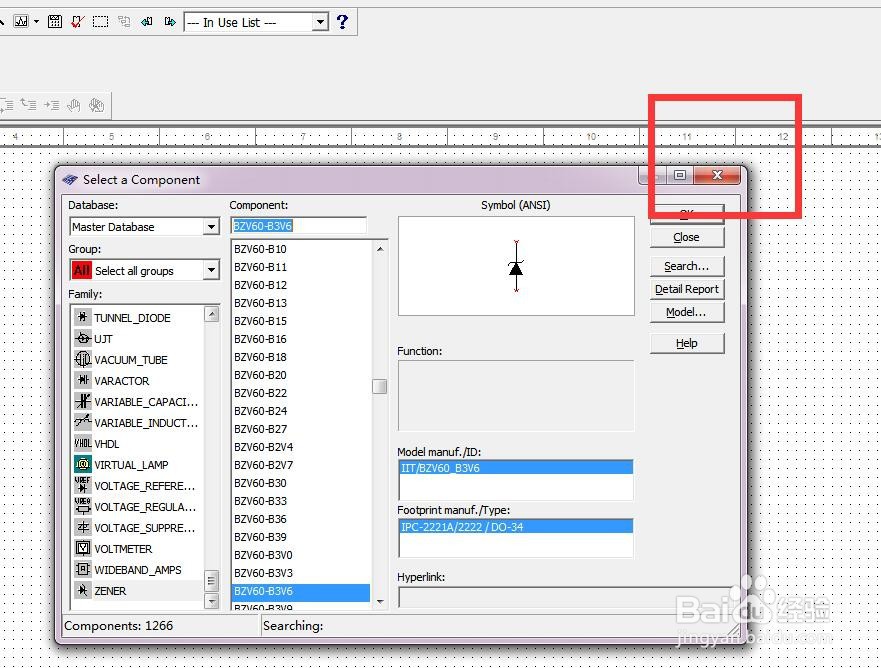Select footprint IPC-2221A/2222 / DO-34
Screen dimensions: 881x668
click(516, 526)
